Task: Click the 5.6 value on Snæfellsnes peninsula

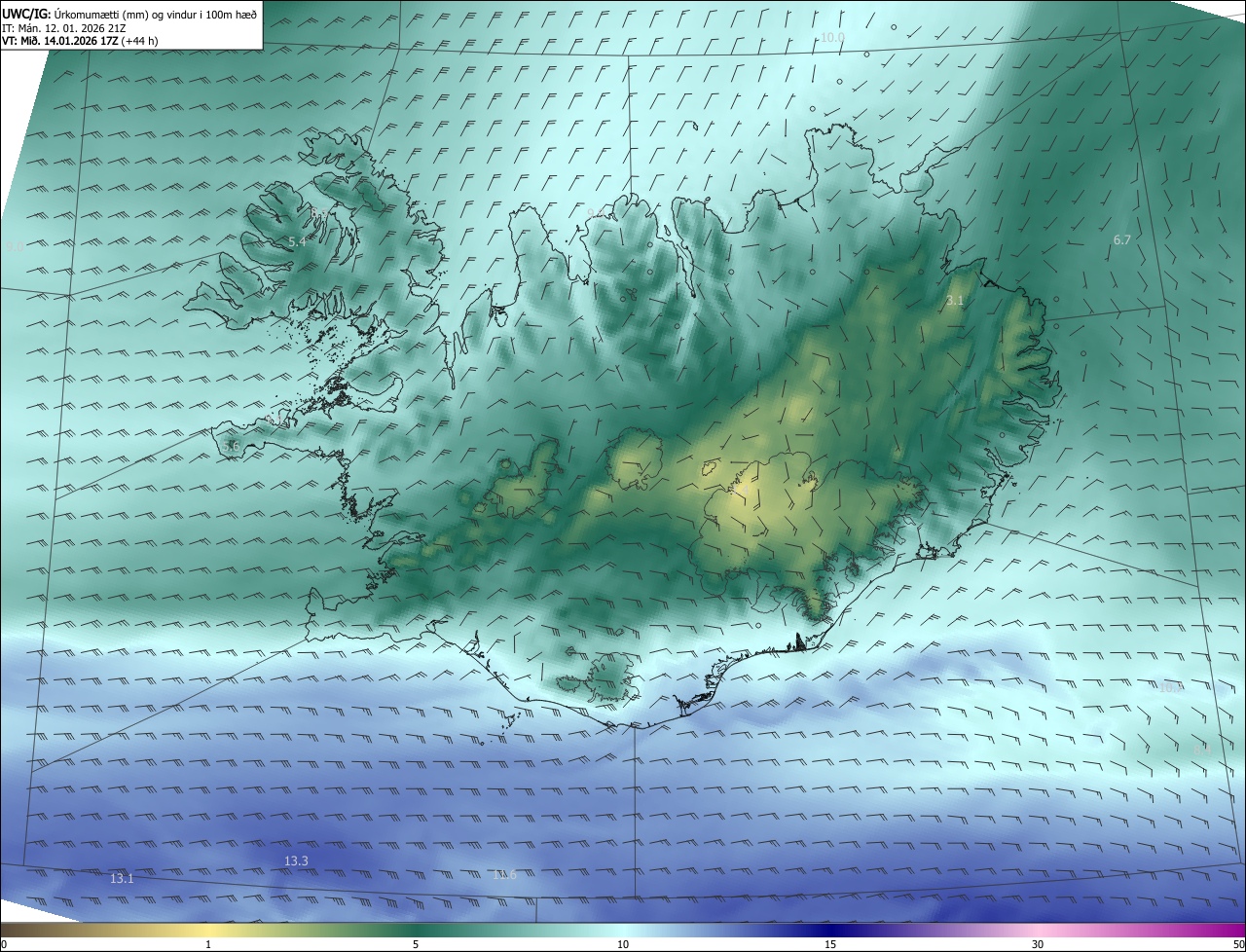Action: (231, 446)
